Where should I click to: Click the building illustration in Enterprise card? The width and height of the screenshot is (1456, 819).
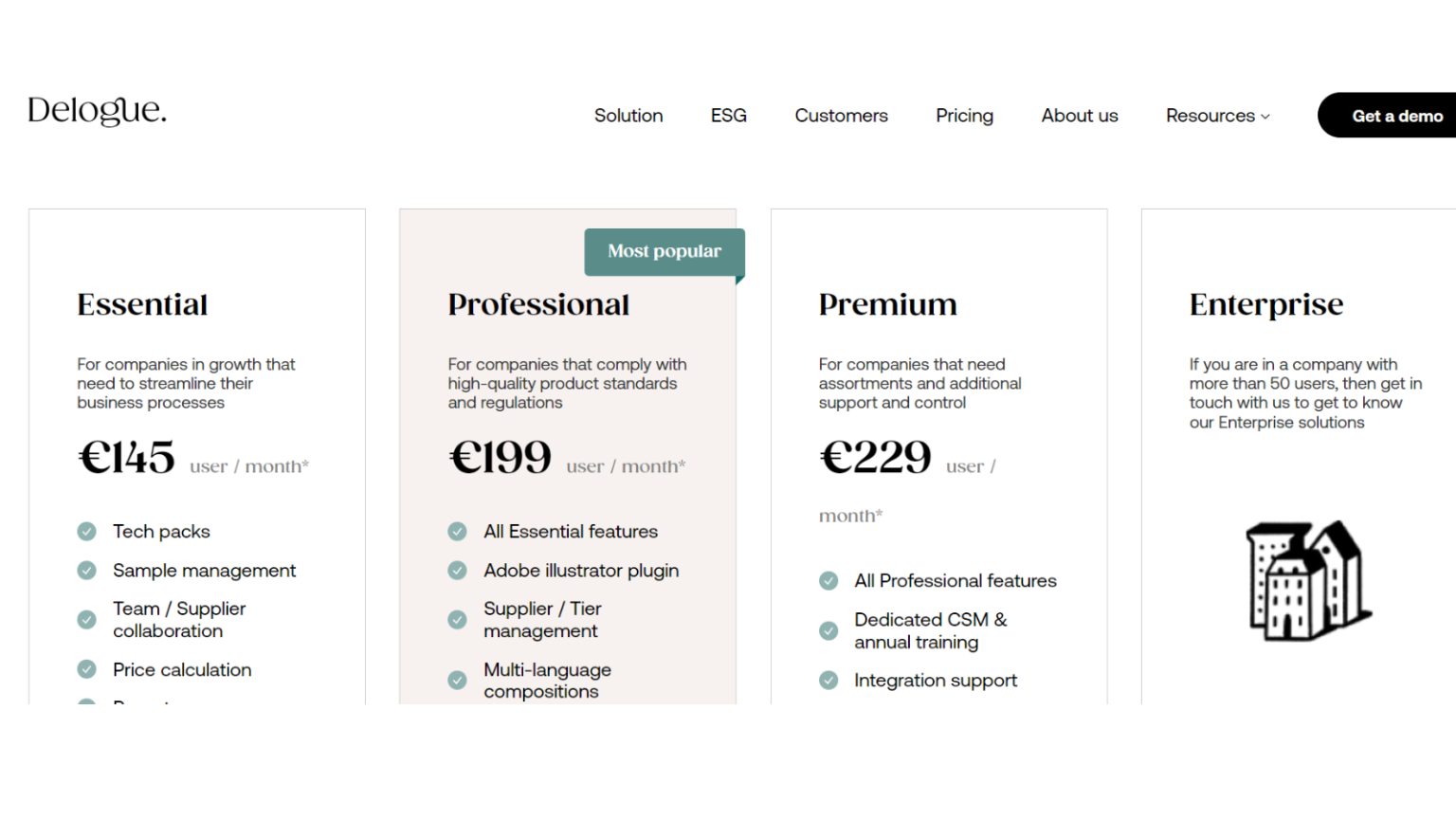[x=1307, y=581]
